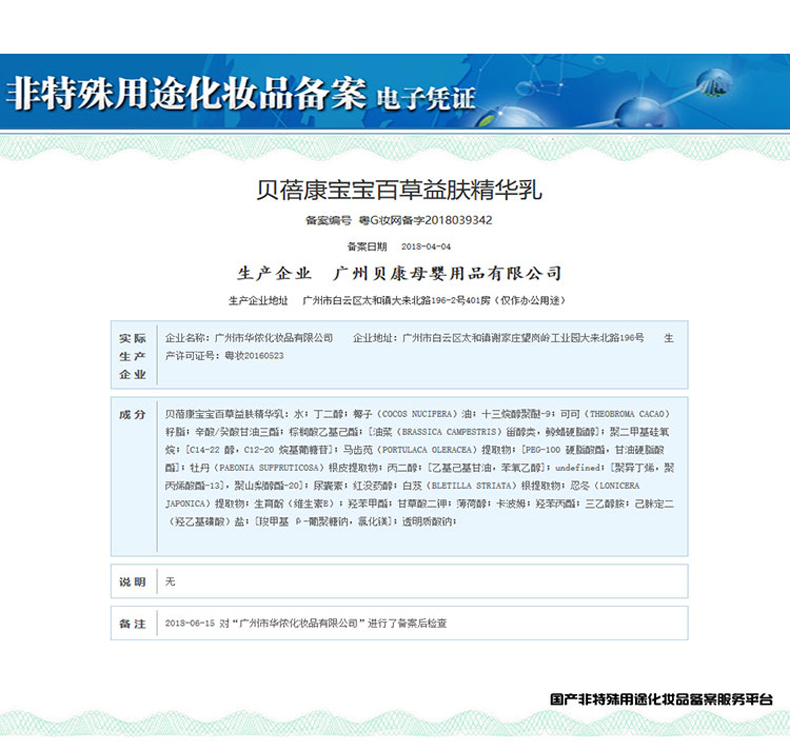This screenshot has height=750, width=790.
Task: Click the filing date 2018-04-04
Action: point(426,246)
